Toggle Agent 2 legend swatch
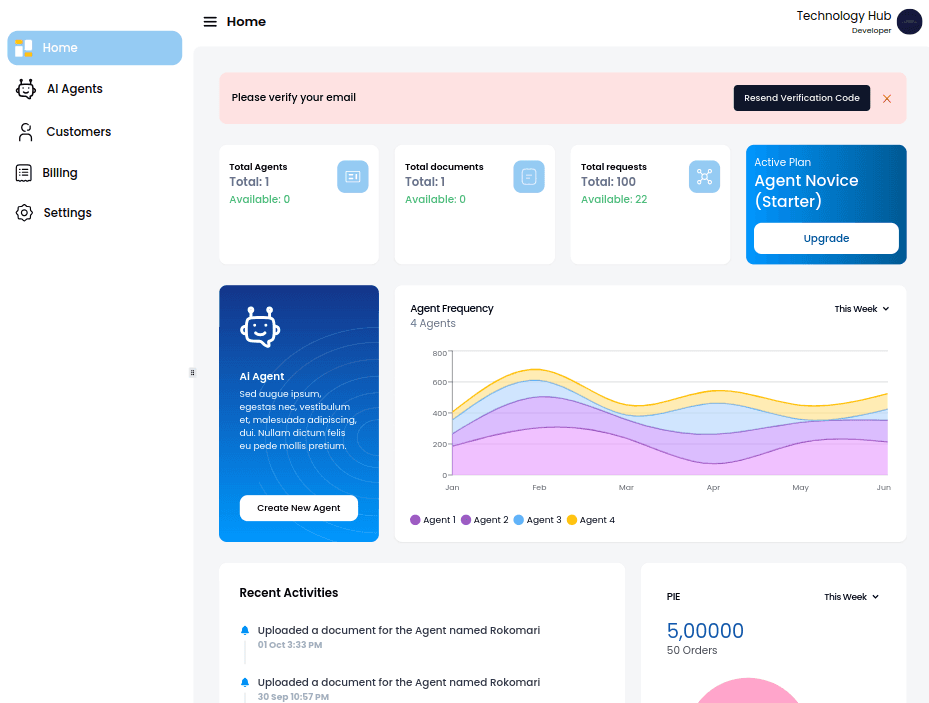The width and height of the screenshot is (929, 703). click(x=466, y=520)
